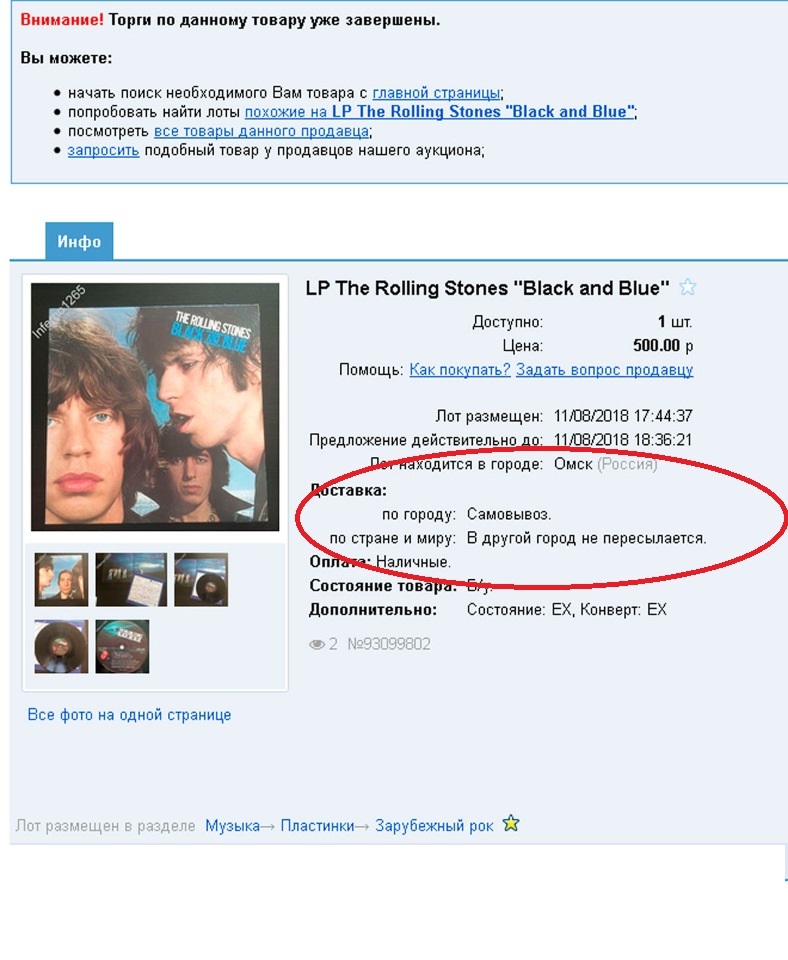Click Задать вопрос продавцу link

(604, 370)
